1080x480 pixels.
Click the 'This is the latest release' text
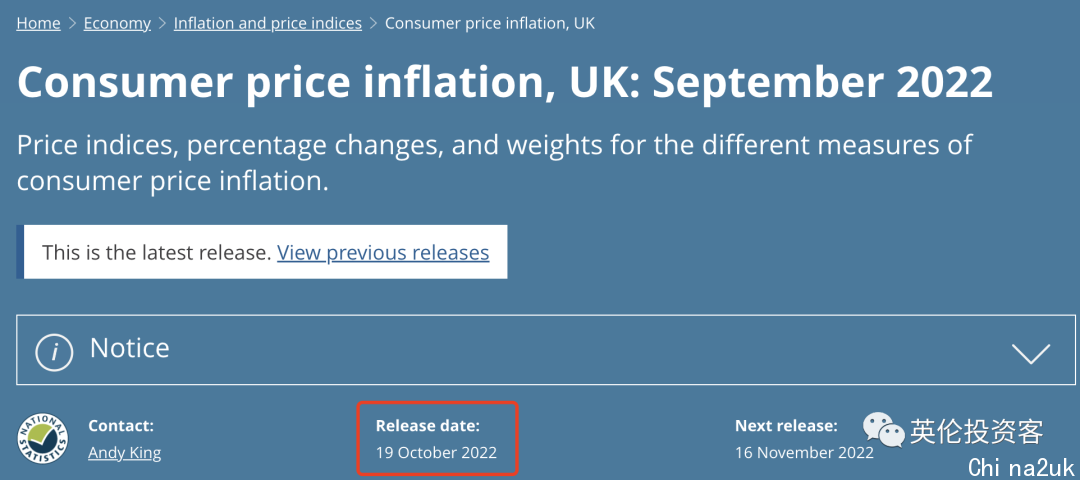[x=156, y=253]
